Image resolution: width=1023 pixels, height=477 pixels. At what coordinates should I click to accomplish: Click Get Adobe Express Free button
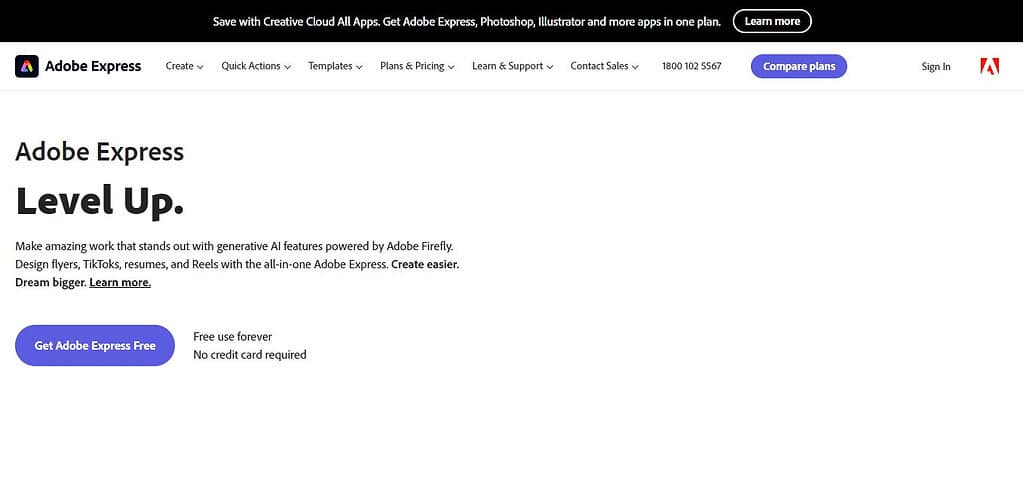(x=95, y=345)
